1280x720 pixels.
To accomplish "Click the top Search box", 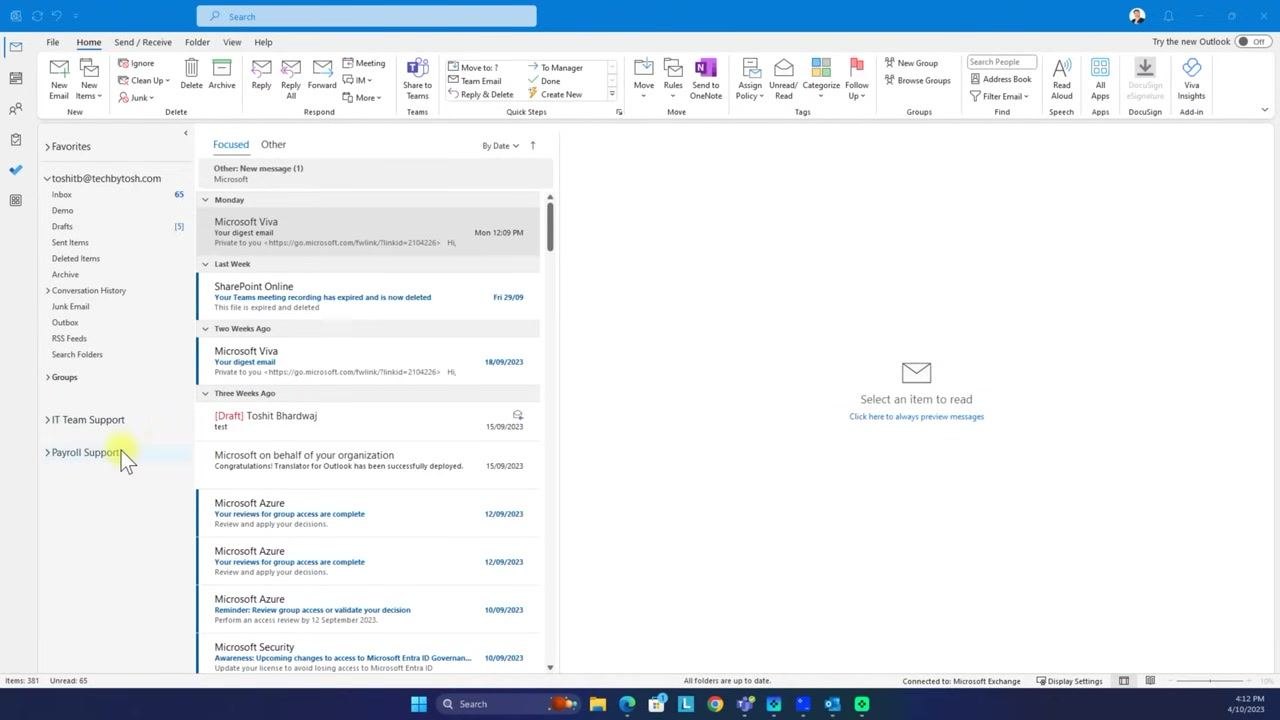I will [x=366, y=16].
